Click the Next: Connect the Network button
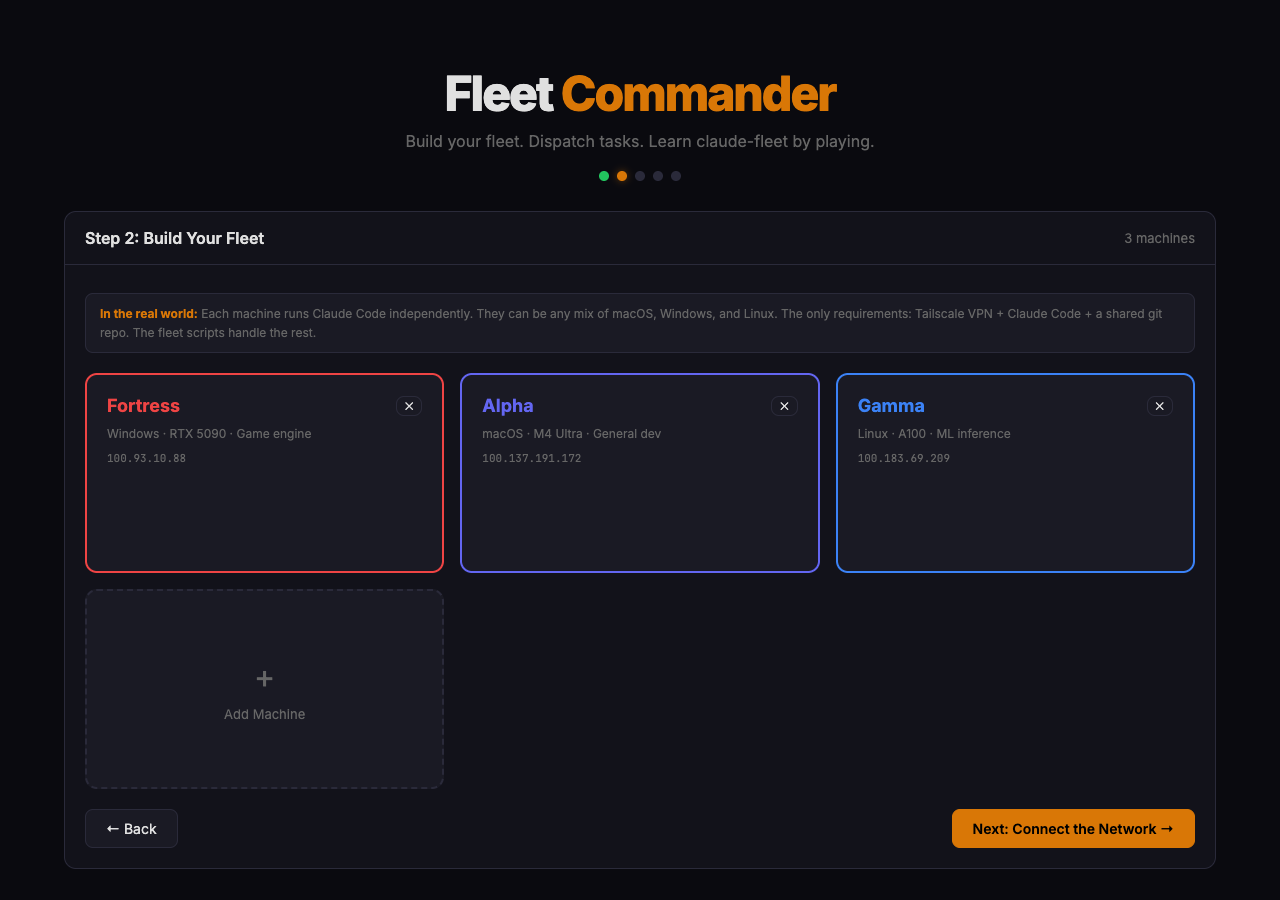Screen dimensions: 1280x900 pos(1073,828)
